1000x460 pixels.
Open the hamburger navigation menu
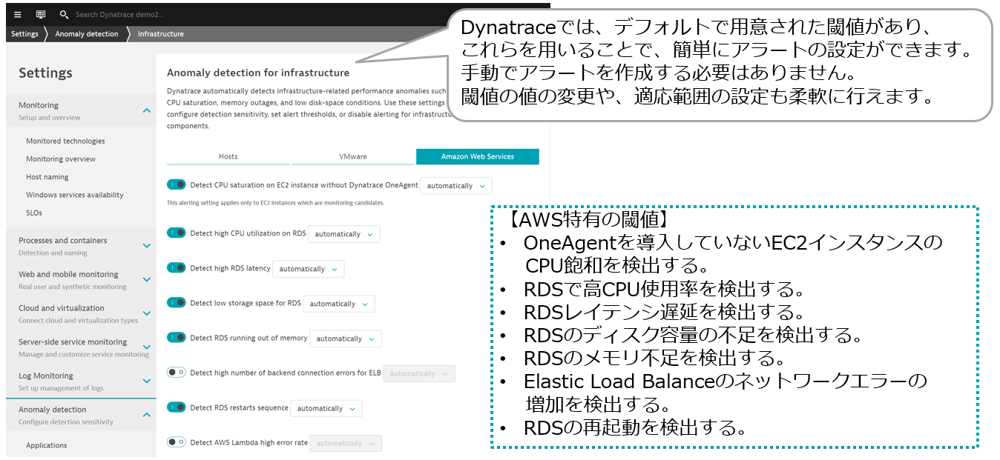tap(17, 15)
